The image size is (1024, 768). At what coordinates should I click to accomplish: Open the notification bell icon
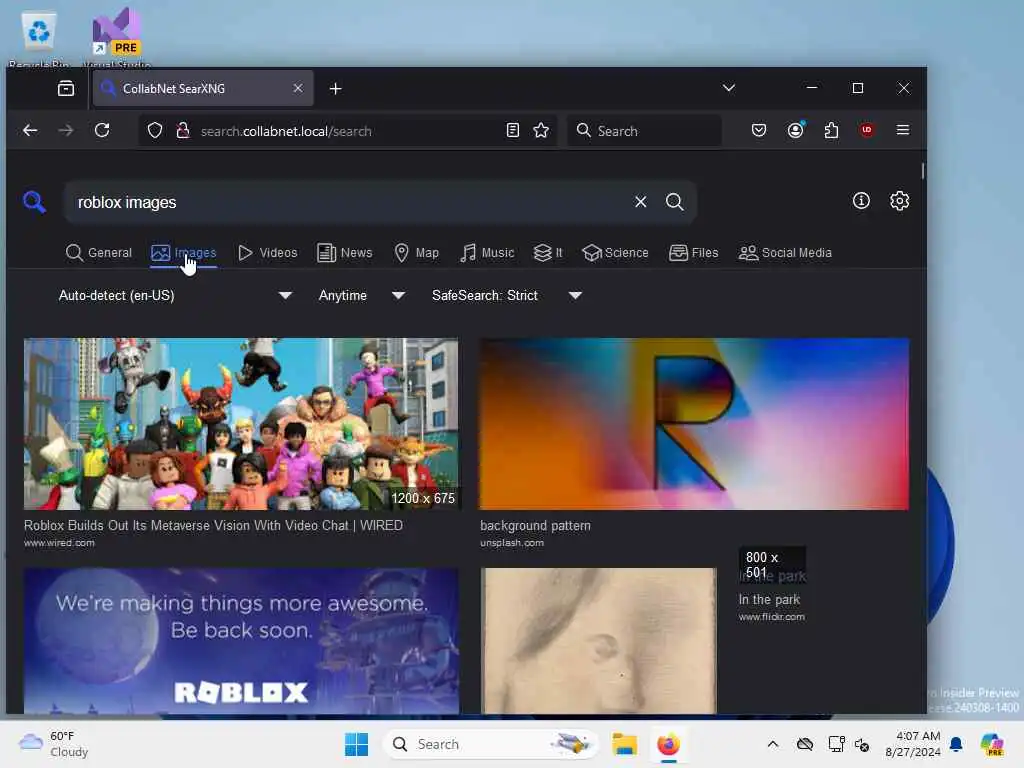click(x=956, y=744)
